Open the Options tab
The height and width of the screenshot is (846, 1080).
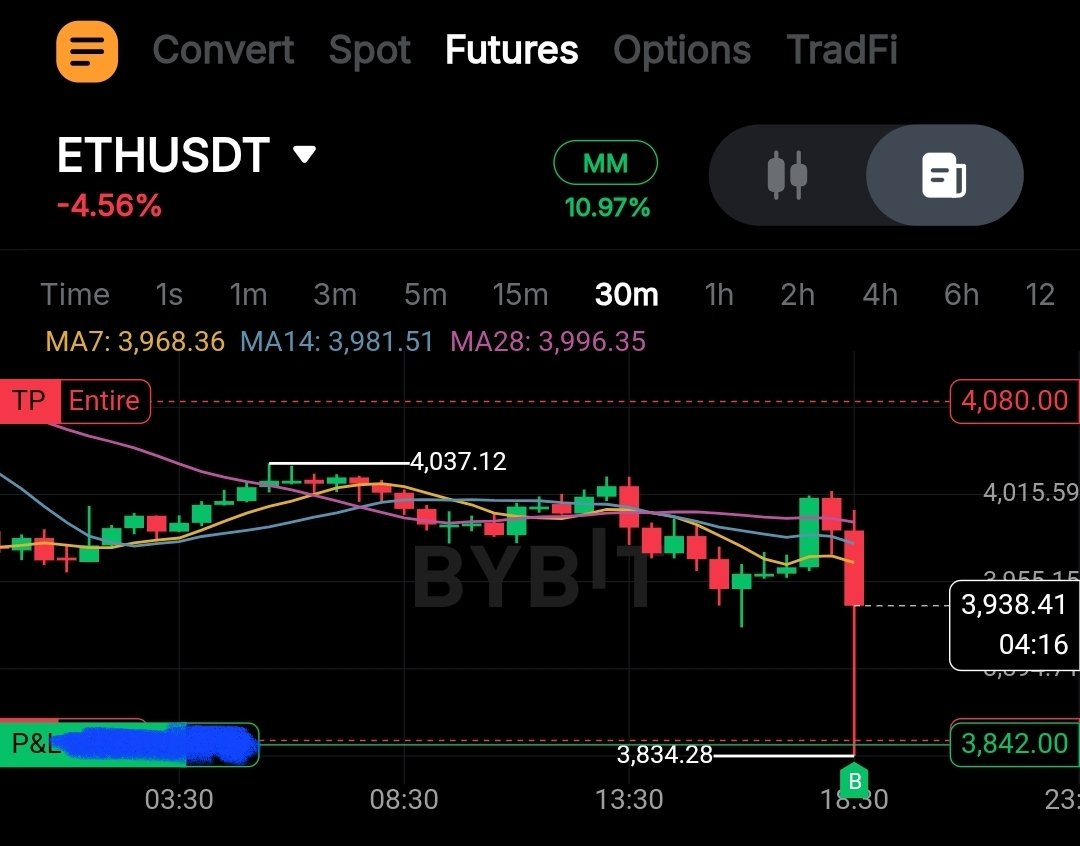pos(682,51)
